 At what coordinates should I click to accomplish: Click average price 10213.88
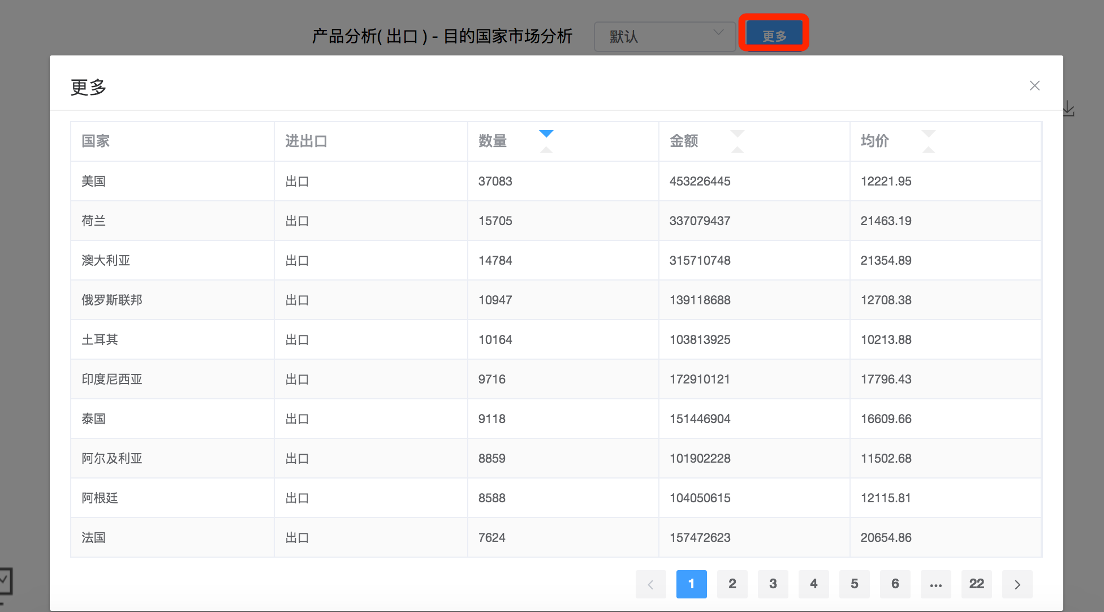click(886, 339)
